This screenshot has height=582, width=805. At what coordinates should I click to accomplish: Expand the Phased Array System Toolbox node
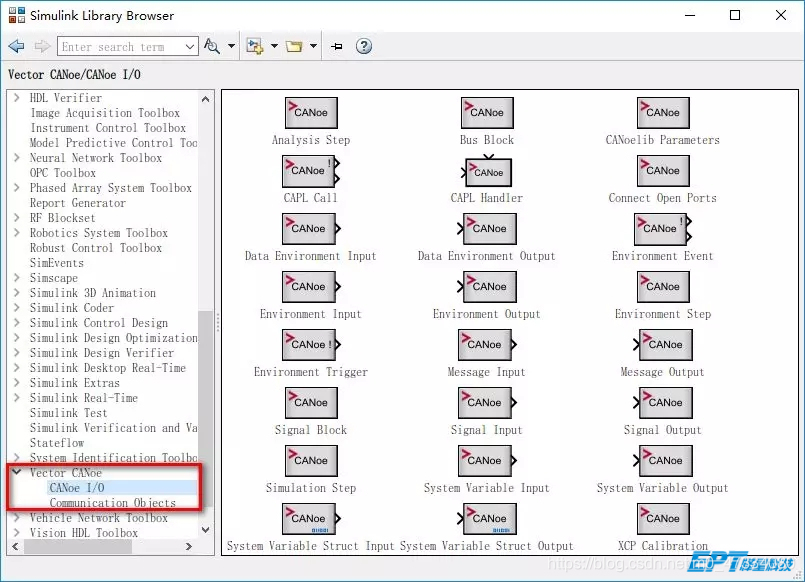[x=17, y=188]
